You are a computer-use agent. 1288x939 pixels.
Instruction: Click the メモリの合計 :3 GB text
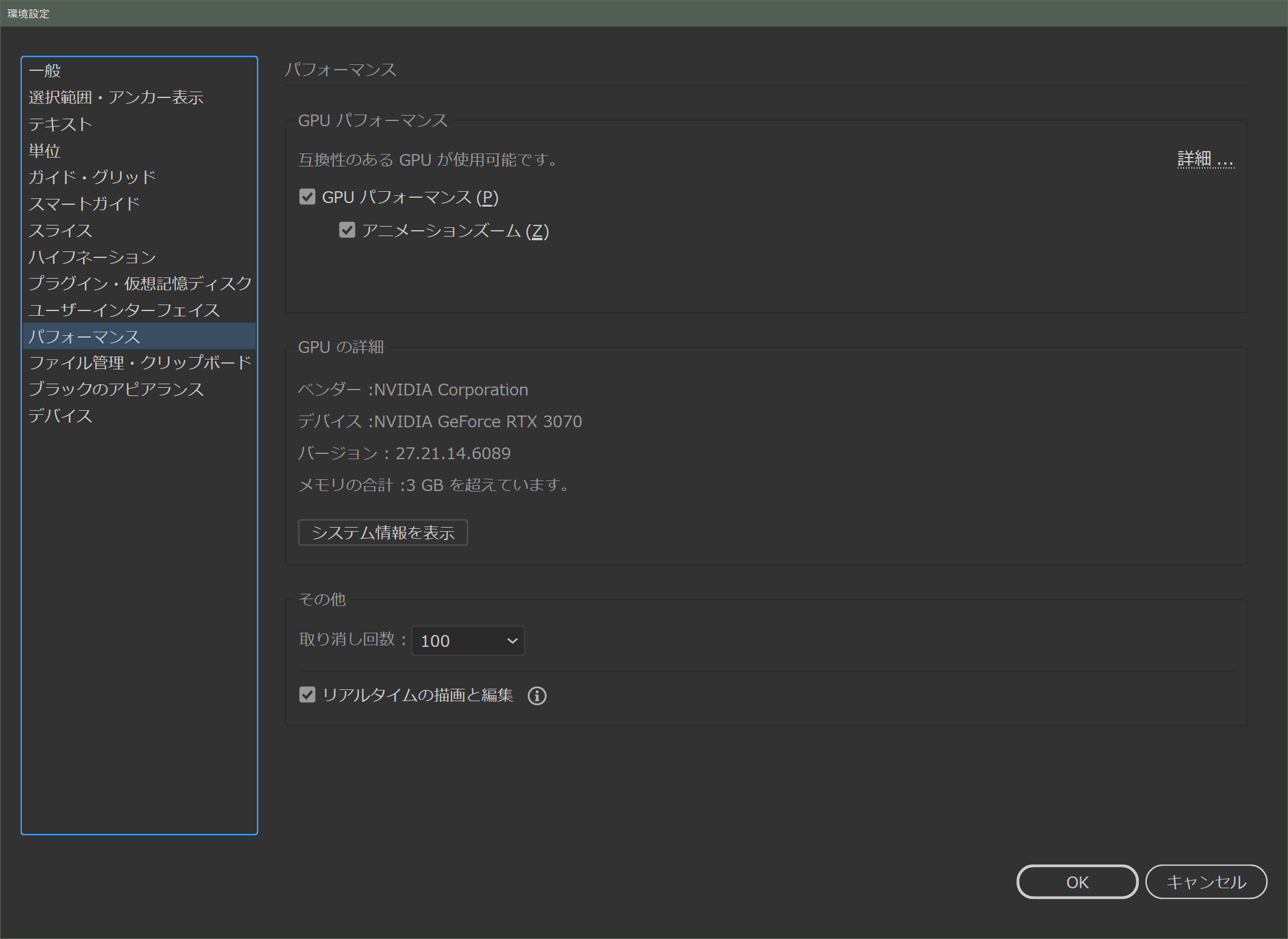(x=371, y=485)
